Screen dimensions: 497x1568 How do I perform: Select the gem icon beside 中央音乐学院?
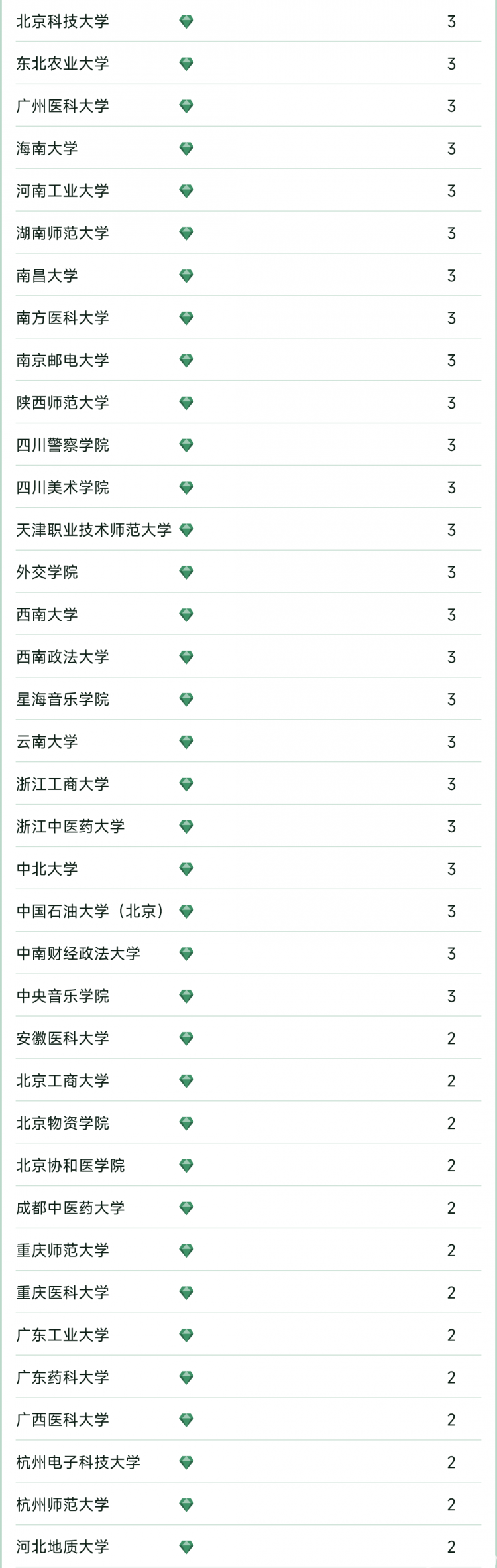tap(186, 996)
